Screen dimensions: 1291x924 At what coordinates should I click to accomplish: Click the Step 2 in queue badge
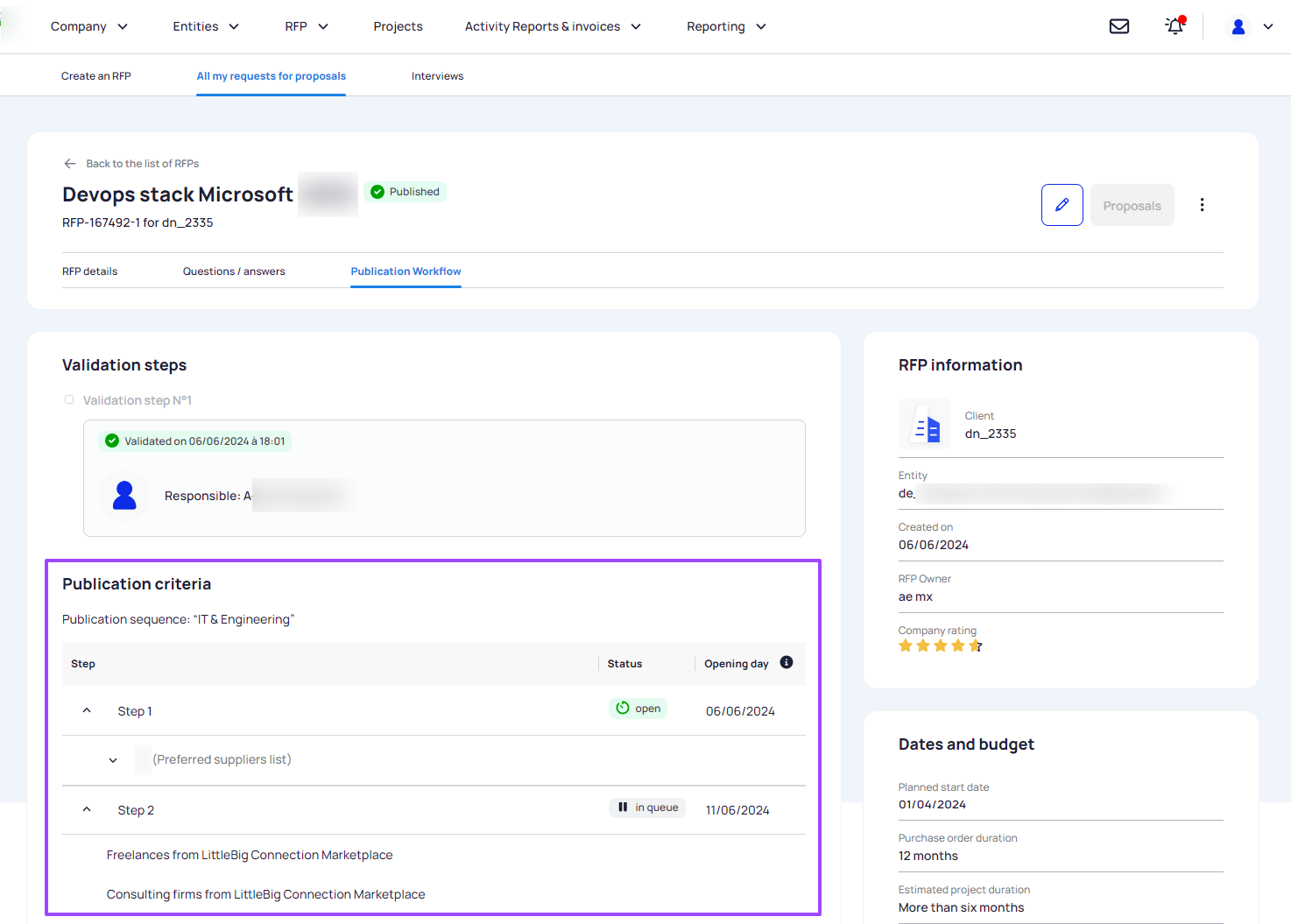[647, 808]
